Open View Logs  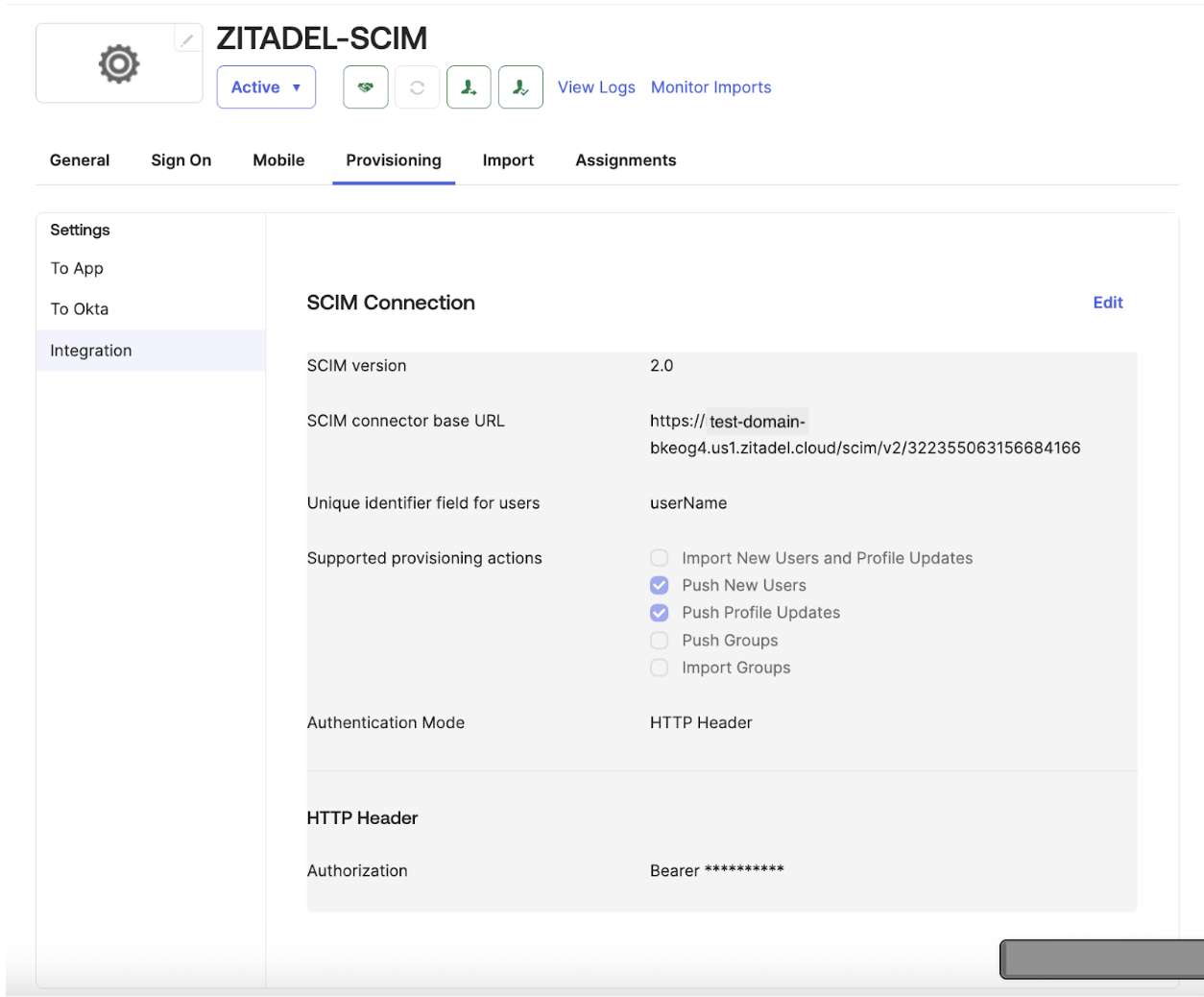point(596,87)
